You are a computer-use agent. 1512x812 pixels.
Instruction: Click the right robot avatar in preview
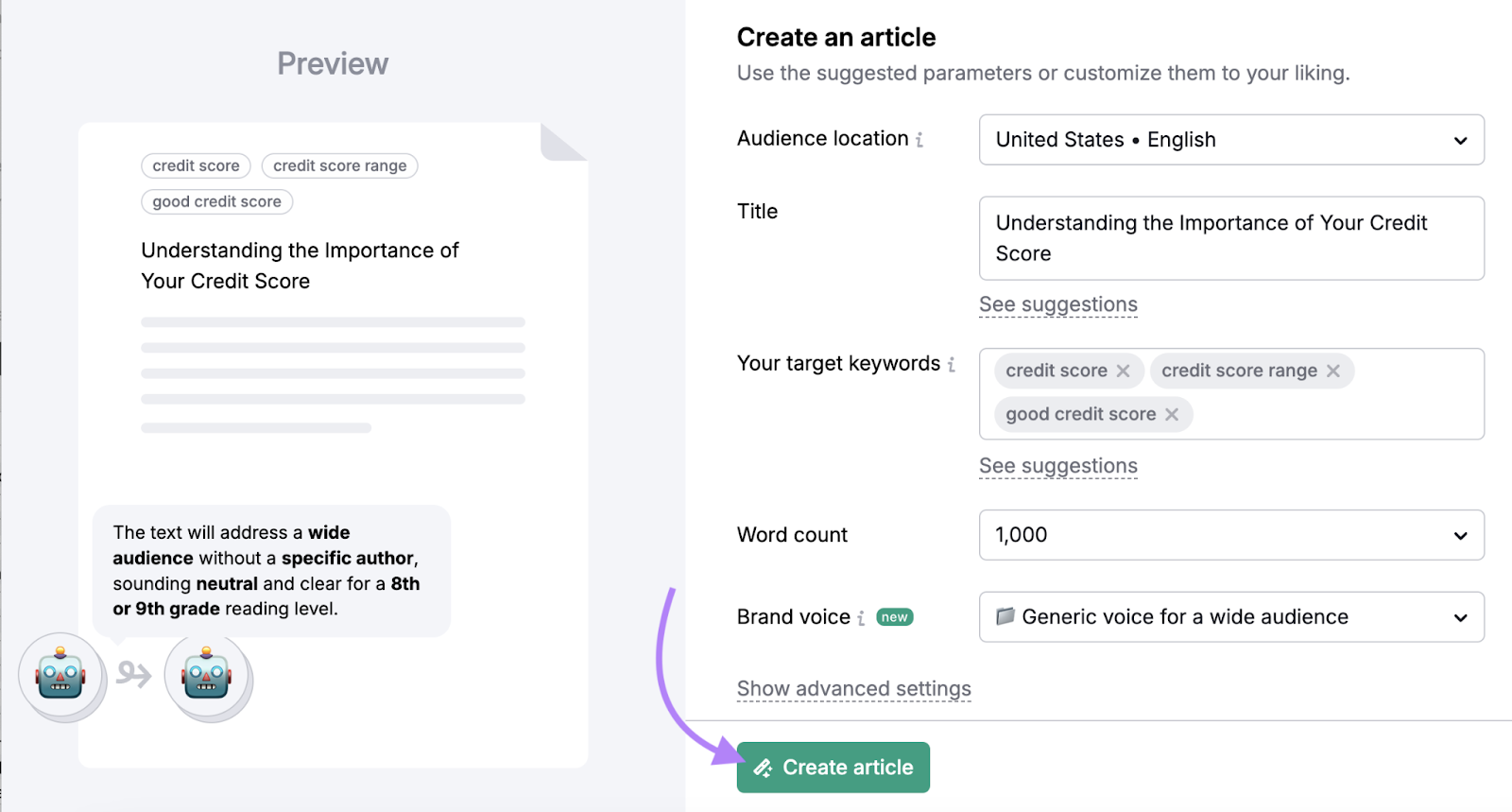pyautogui.click(x=208, y=677)
